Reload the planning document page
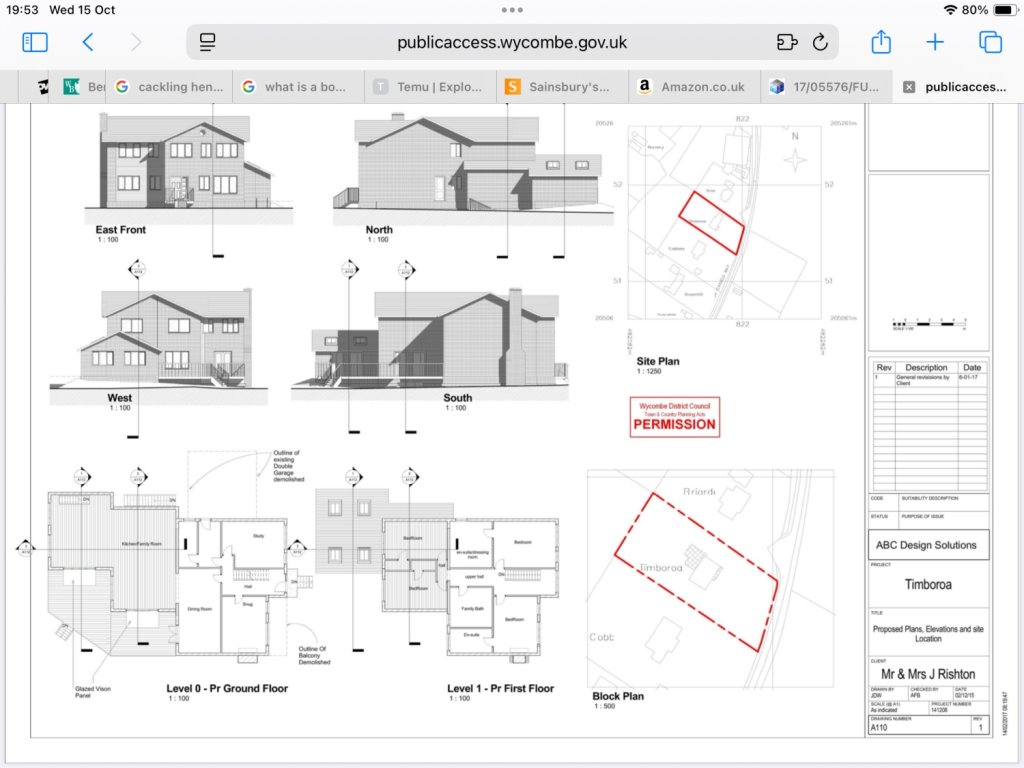This screenshot has height=768, width=1024. (x=820, y=42)
